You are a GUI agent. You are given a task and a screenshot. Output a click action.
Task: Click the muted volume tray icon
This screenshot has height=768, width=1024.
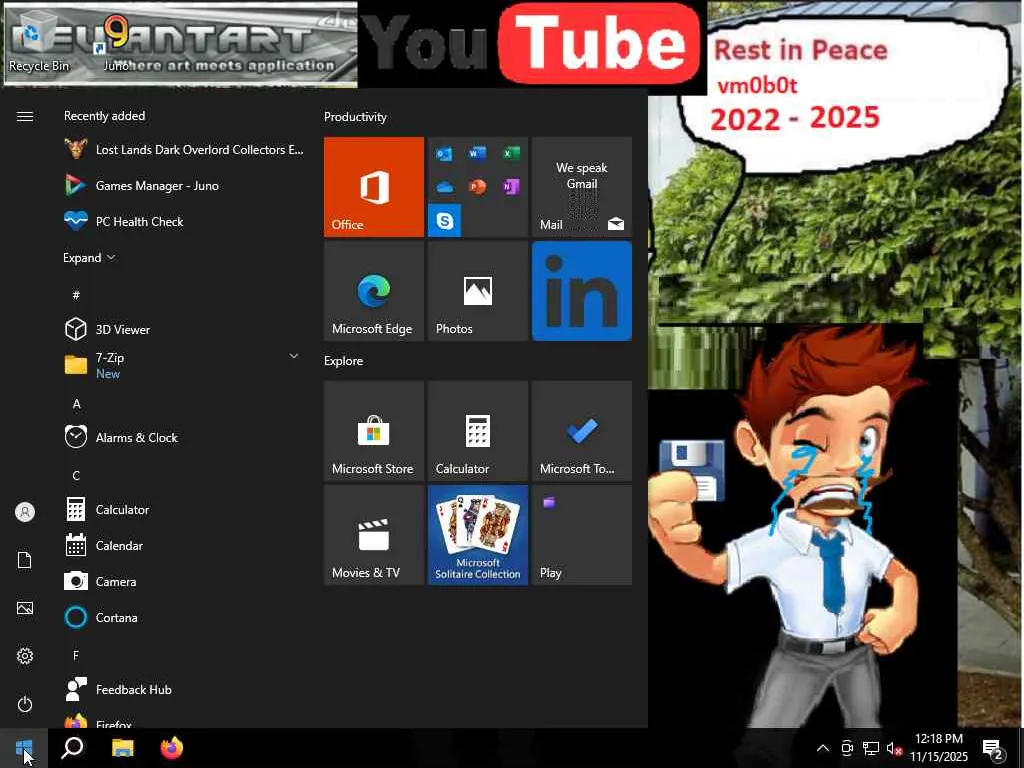[x=894, y=748]
